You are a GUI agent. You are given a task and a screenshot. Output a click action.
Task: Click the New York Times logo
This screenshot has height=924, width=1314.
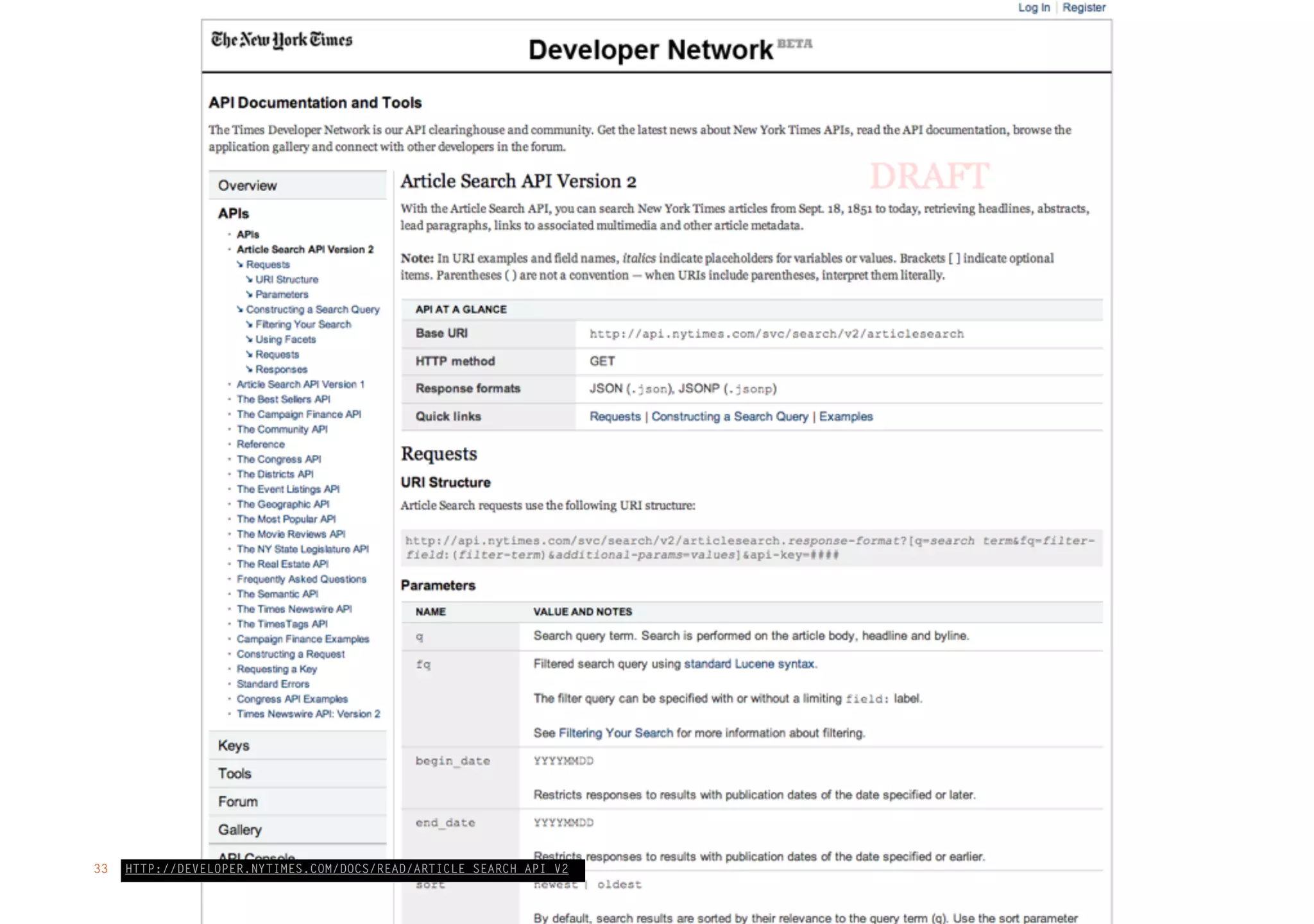pos(282,40)
